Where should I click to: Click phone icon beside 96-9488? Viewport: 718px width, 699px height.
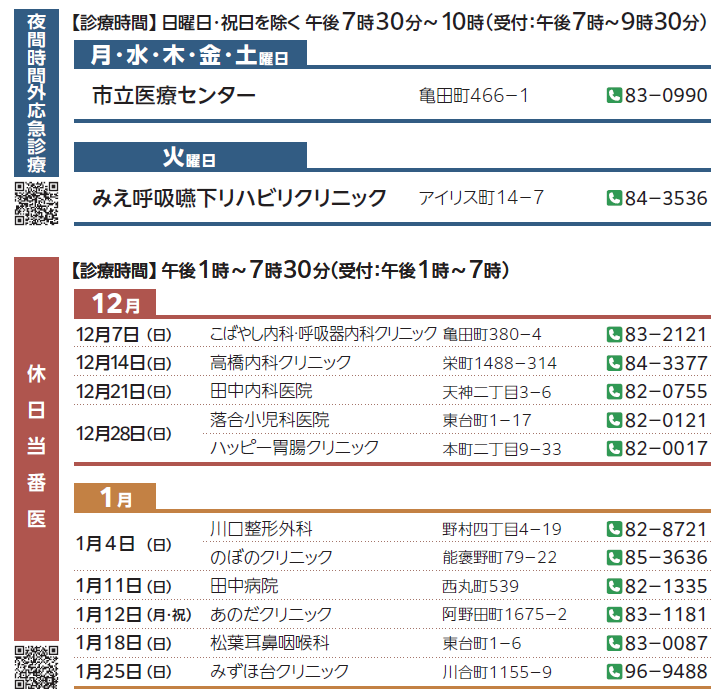(614, 672)
